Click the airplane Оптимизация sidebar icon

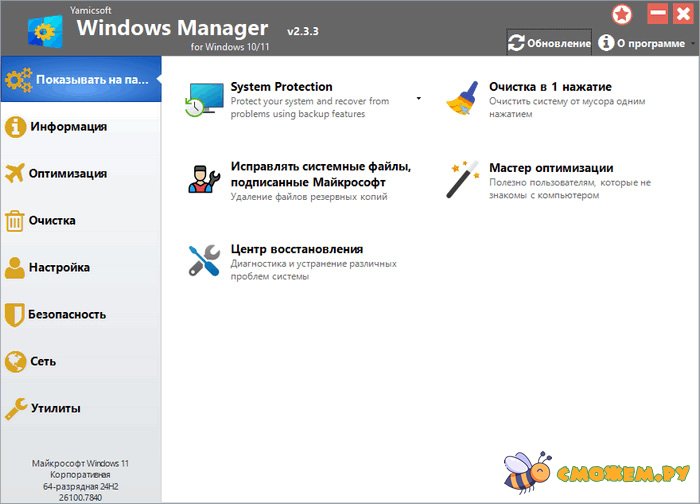(15, 173)
